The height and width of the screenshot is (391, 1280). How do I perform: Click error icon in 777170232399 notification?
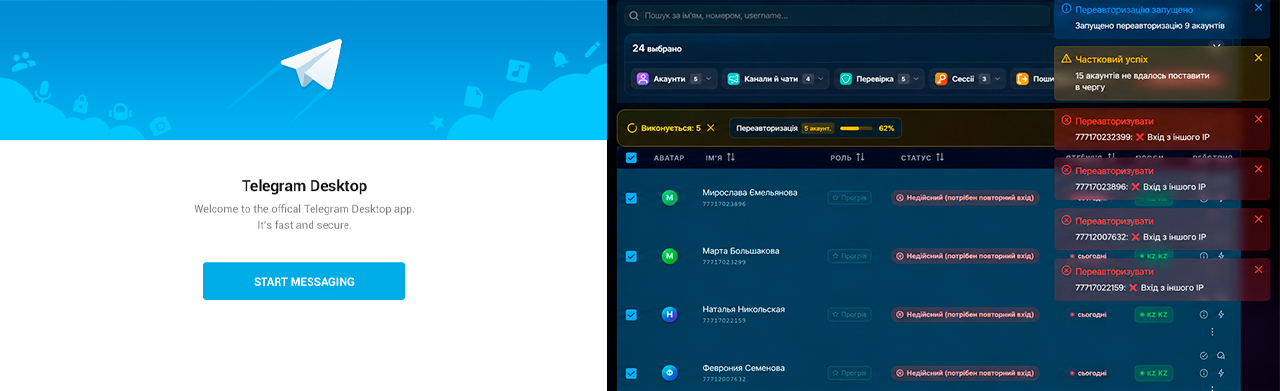1066,119
